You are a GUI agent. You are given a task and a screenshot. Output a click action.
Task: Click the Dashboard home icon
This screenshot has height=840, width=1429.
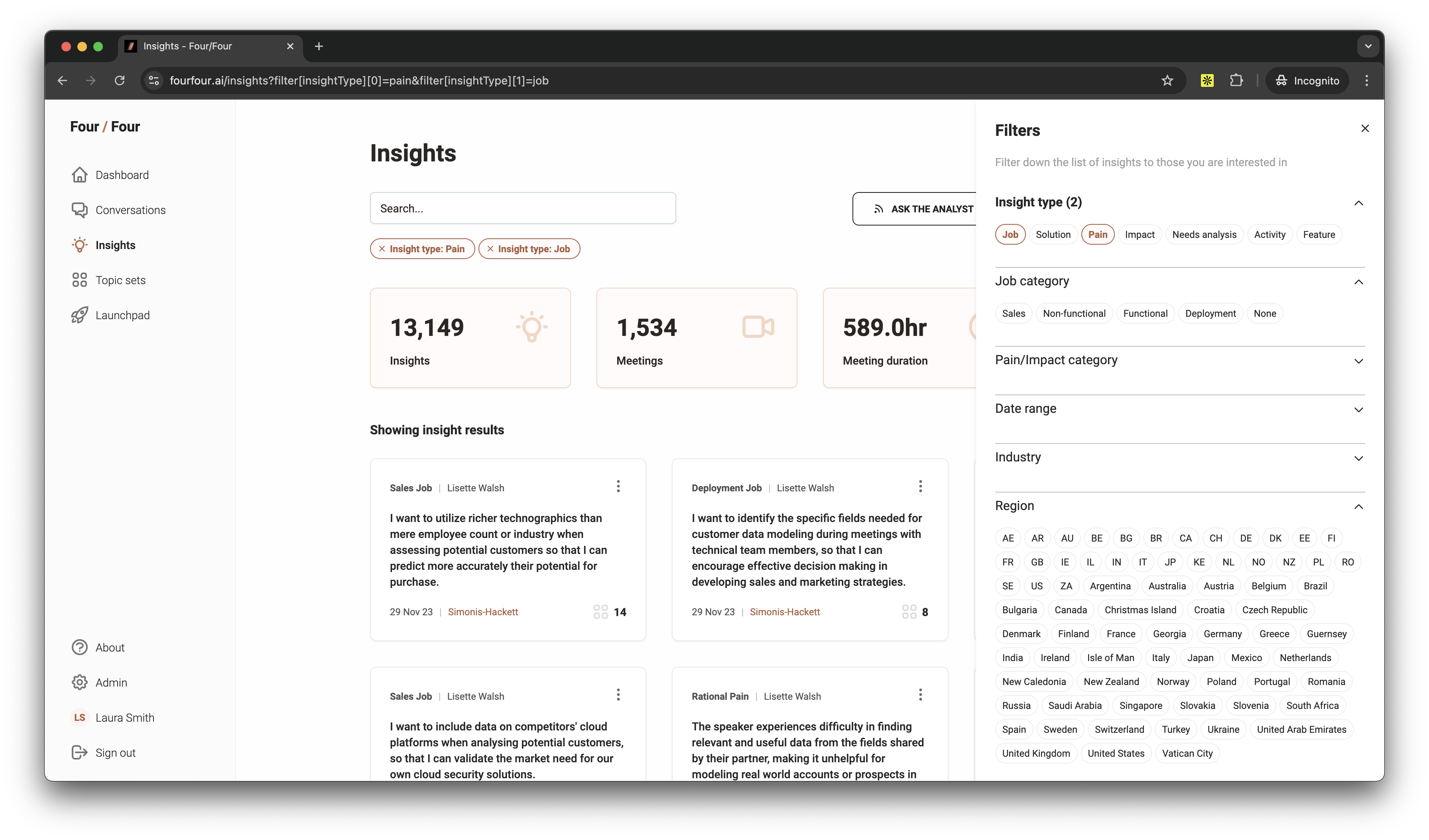(79, 175)
